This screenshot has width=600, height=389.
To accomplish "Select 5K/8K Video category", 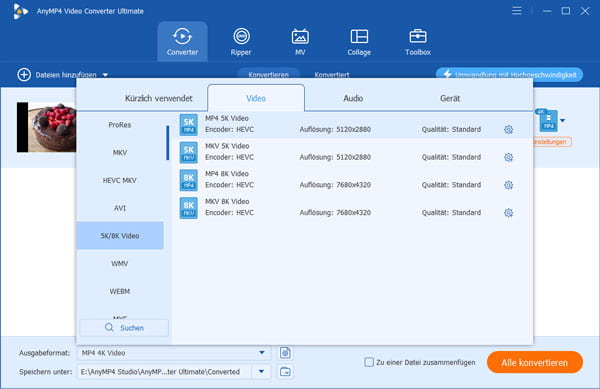I will pos(120,236).
